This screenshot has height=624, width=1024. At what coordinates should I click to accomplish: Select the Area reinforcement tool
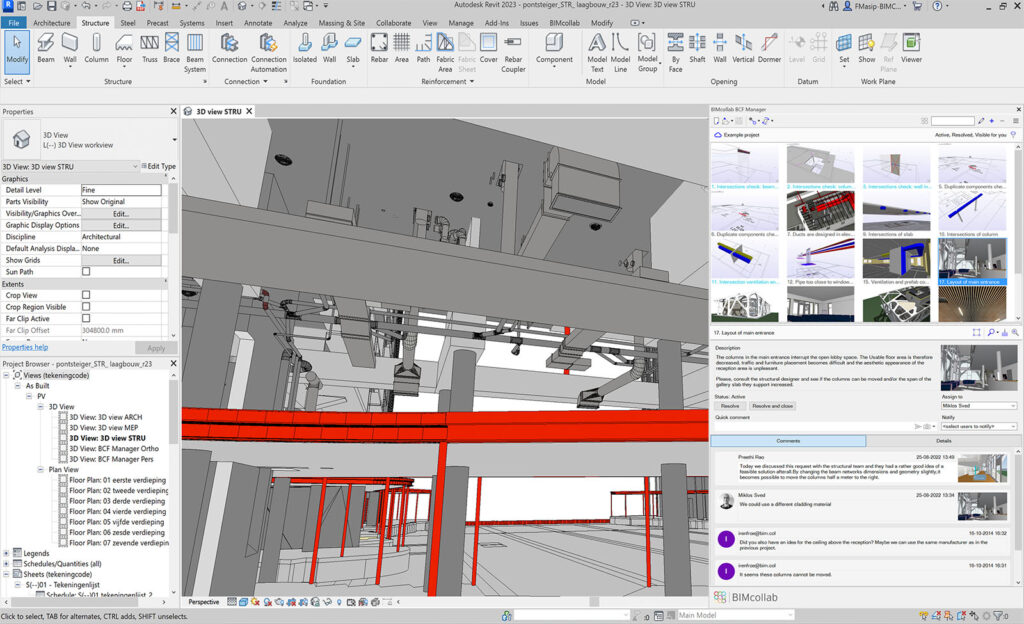tap(402, 48)
